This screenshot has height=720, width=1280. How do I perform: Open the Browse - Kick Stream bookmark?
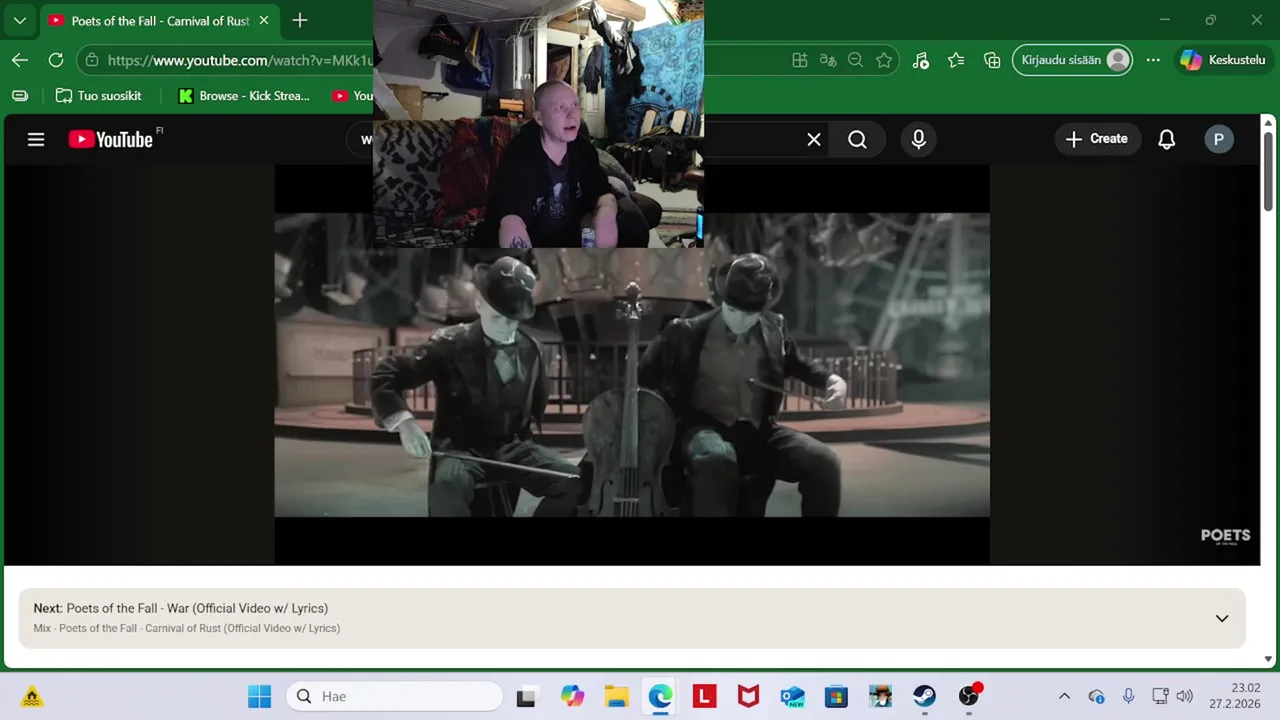245,96
